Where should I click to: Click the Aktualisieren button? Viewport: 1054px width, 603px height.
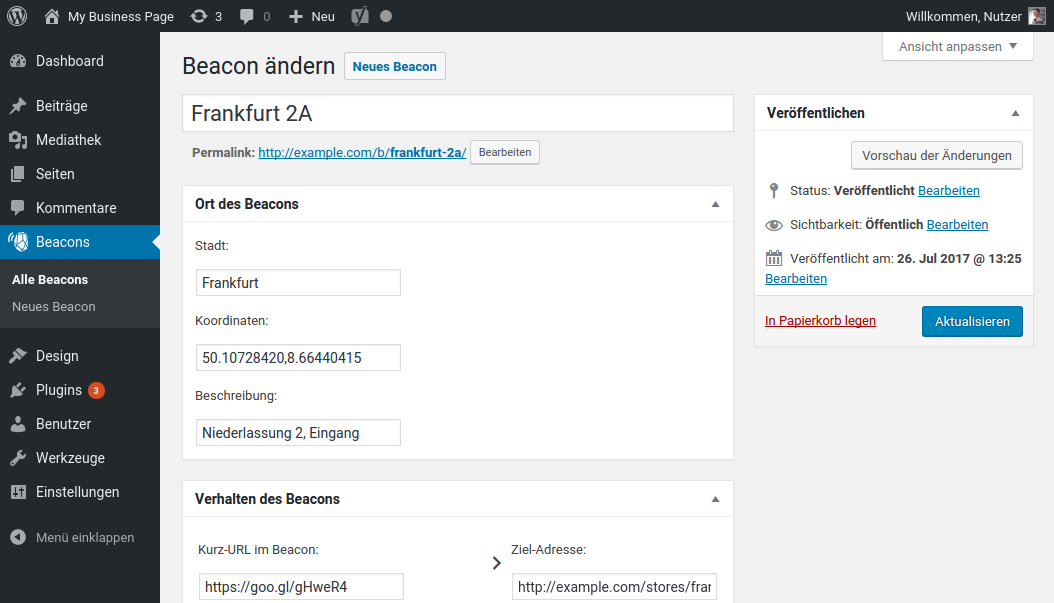(x=972, y=322)
